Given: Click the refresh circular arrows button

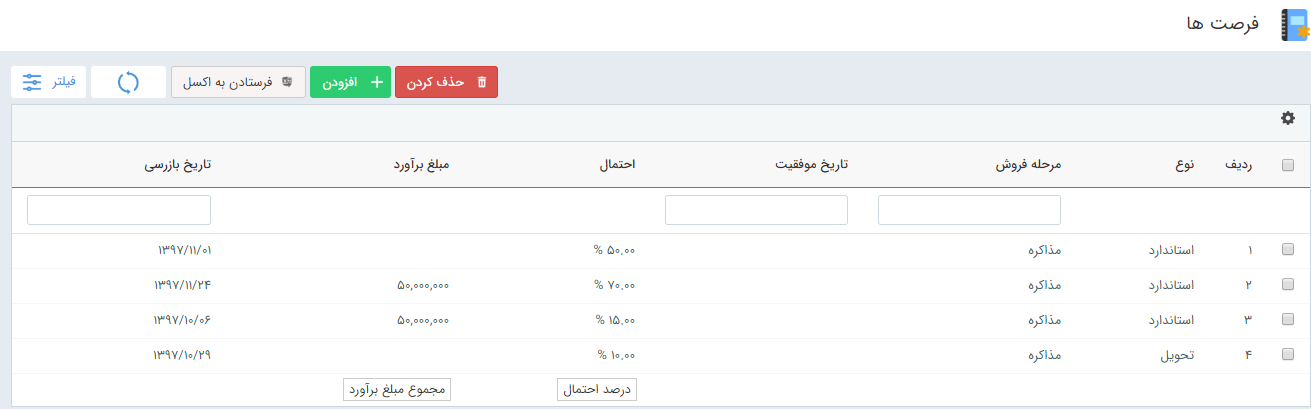Looking at the screenshot, I should [128, 82].
